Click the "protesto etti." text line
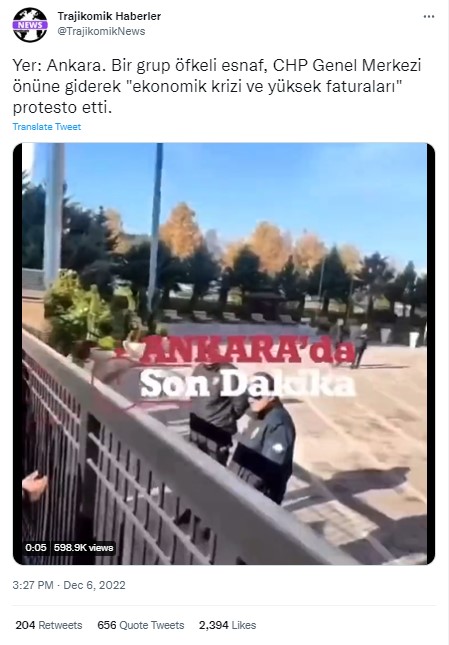Screen dimensions: 449x645 pyautogui.click(x=62, y=108)
